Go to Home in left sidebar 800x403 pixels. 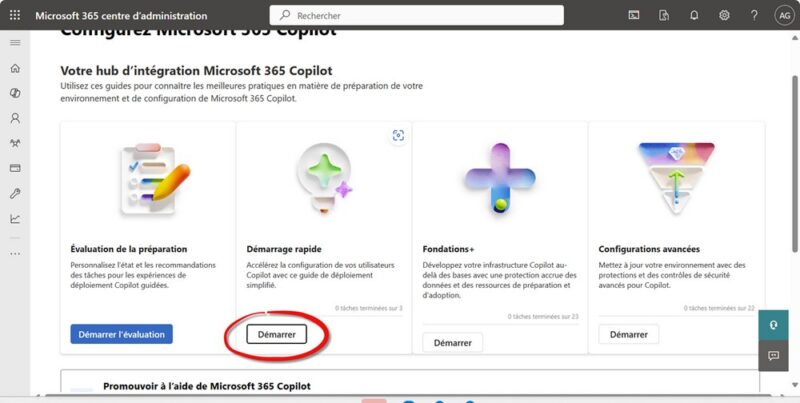[x=15, y=68]
